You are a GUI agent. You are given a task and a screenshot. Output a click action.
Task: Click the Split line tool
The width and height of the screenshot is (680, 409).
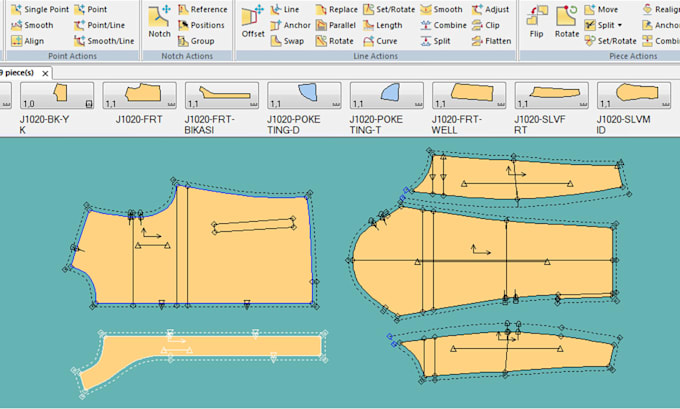[x=435, y=41]
